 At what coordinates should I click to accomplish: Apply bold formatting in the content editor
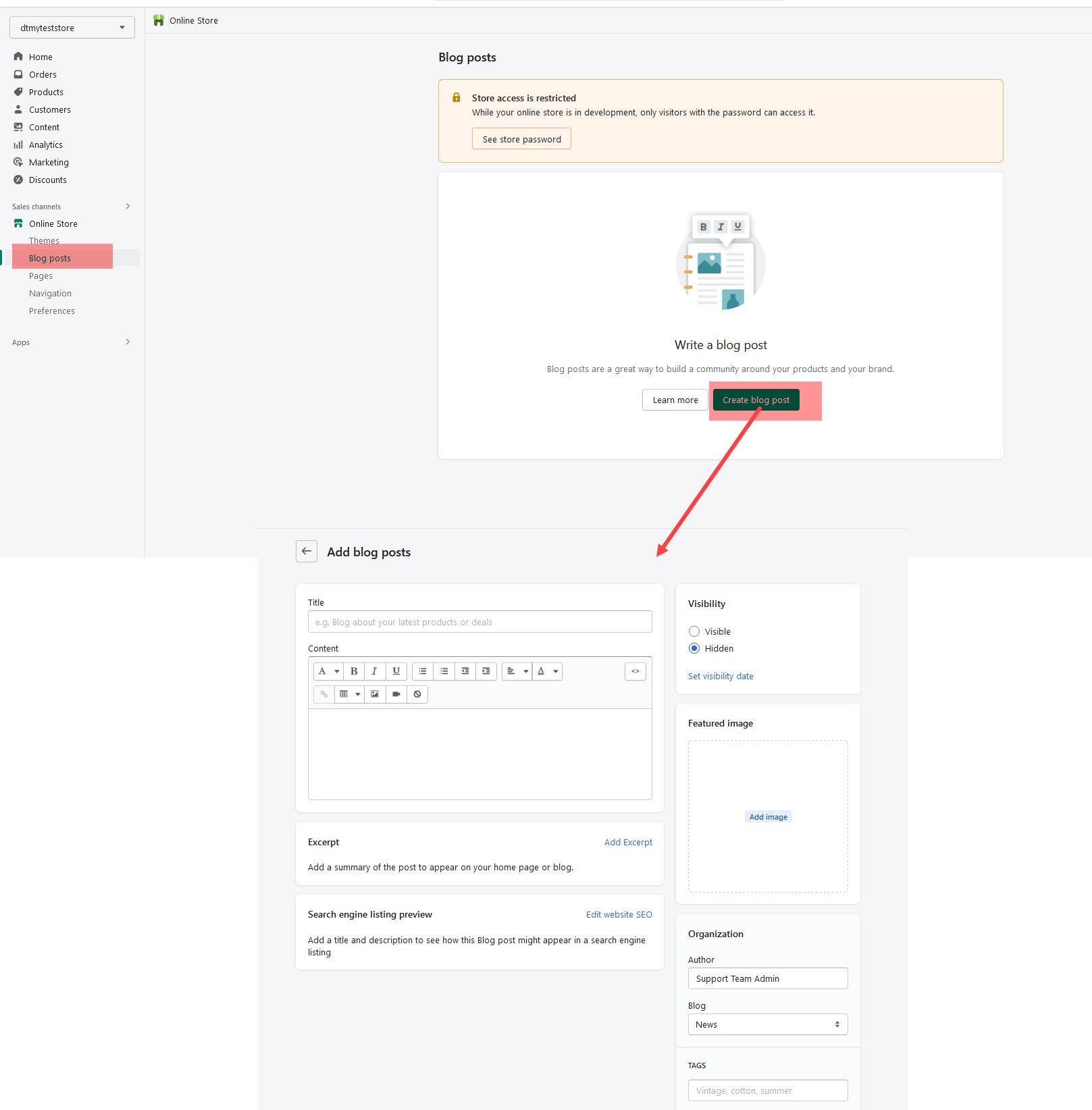(x=353, y=671)
